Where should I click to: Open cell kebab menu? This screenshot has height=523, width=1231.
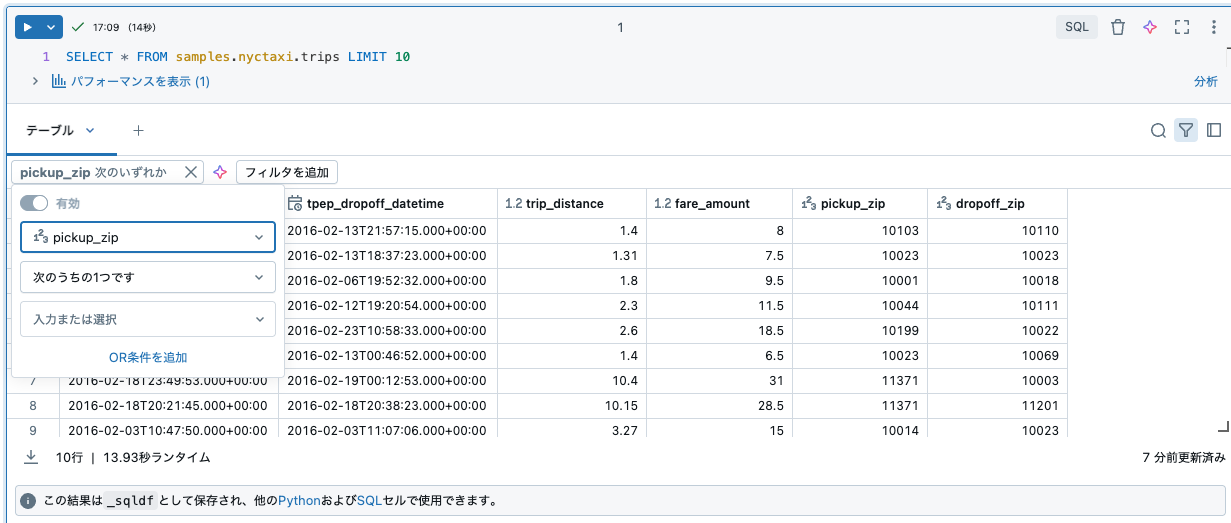[1213, 27]
